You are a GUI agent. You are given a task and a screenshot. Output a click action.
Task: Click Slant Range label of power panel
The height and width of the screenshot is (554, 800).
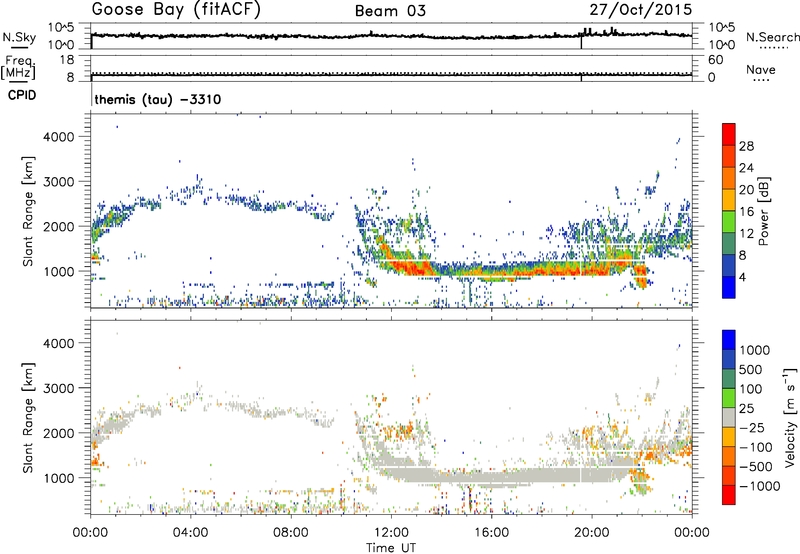click(28, 211)
